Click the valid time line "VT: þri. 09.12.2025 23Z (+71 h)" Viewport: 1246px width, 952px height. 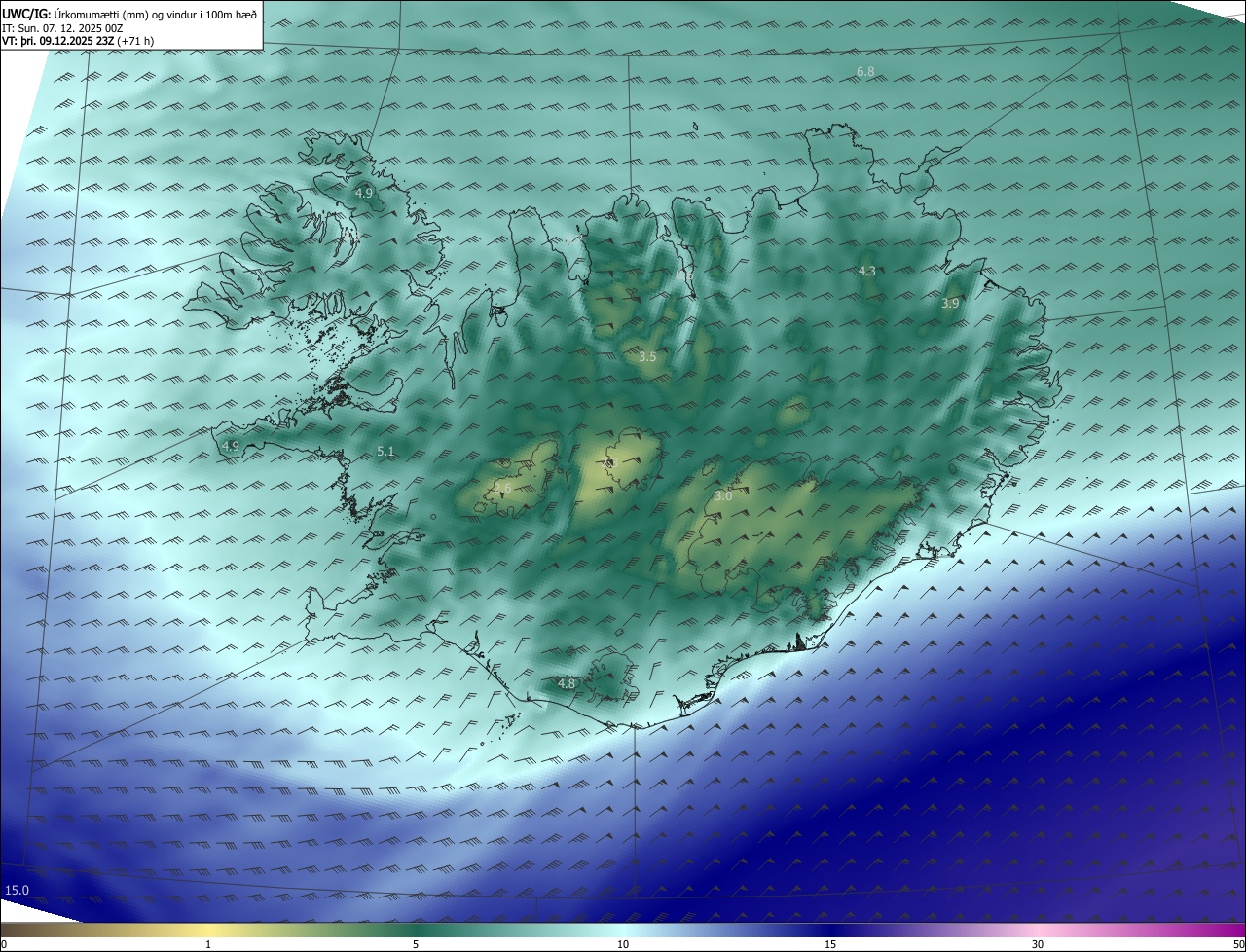point(78,41)
